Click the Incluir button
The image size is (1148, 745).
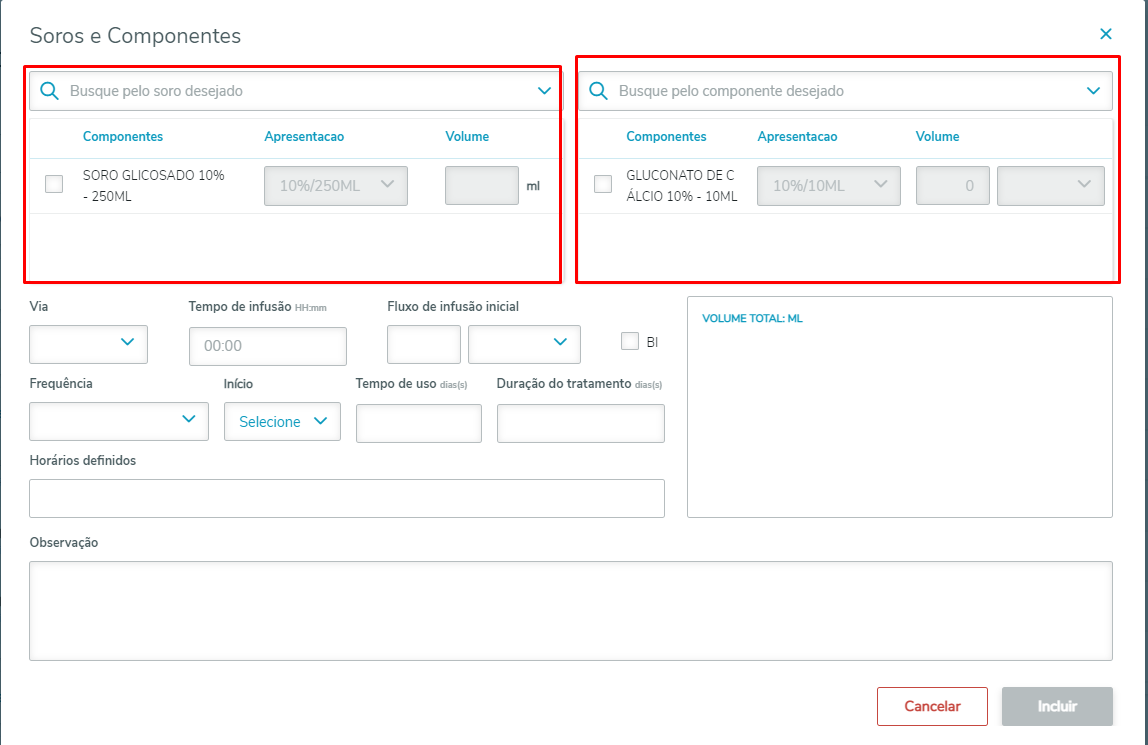[x=1057, y=706]
